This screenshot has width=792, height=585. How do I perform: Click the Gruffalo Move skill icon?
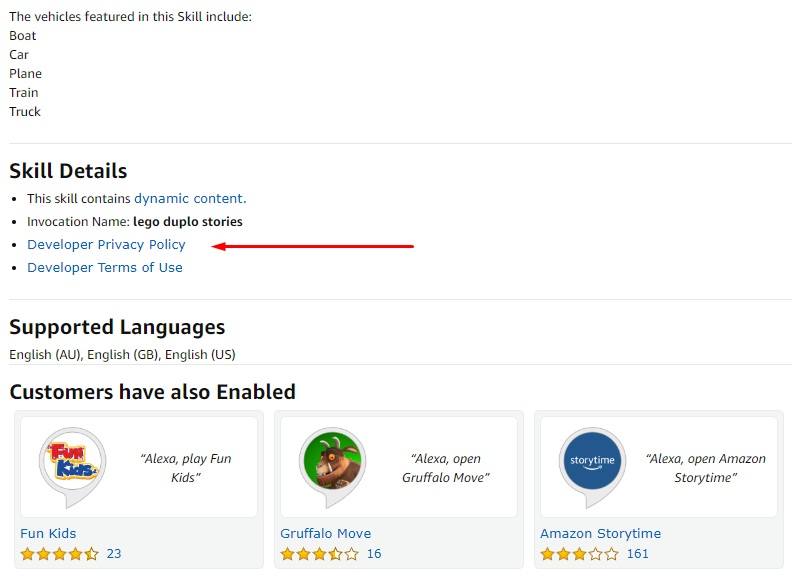[332, 466]
